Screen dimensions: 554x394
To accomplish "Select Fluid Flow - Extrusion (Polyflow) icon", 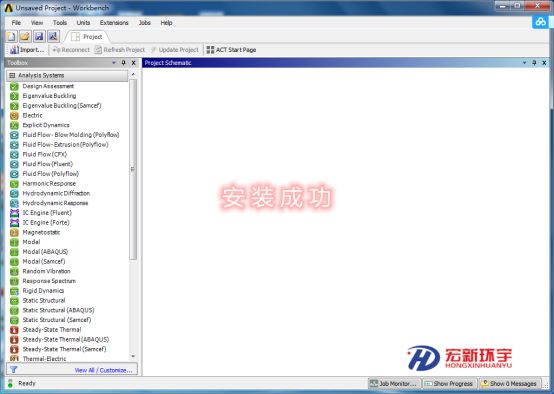I will [x=14, y=145].
